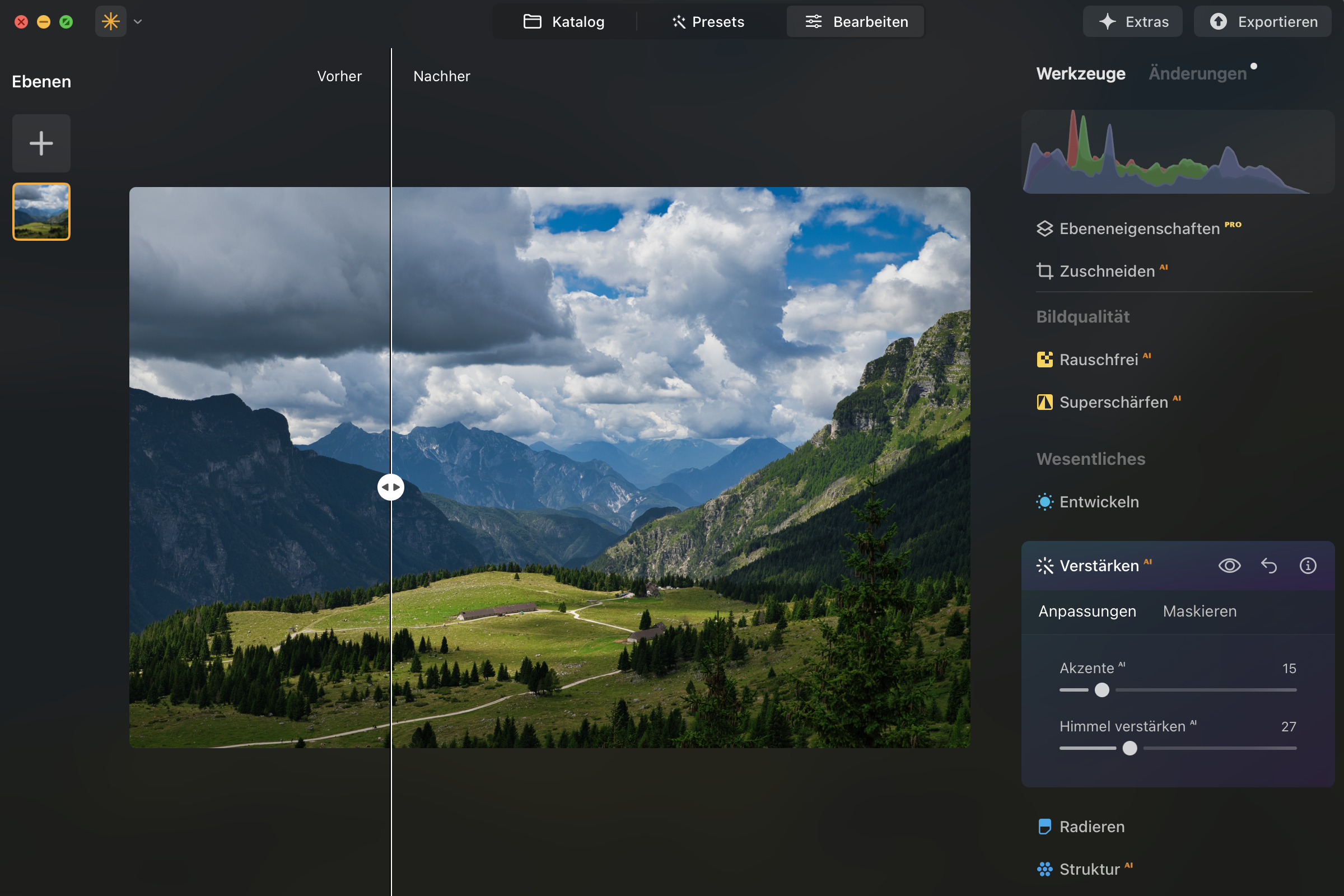Open the dropdown next to the Luminar logo
This screenshot has height=896, width=1344.
[x=137, y=22]
